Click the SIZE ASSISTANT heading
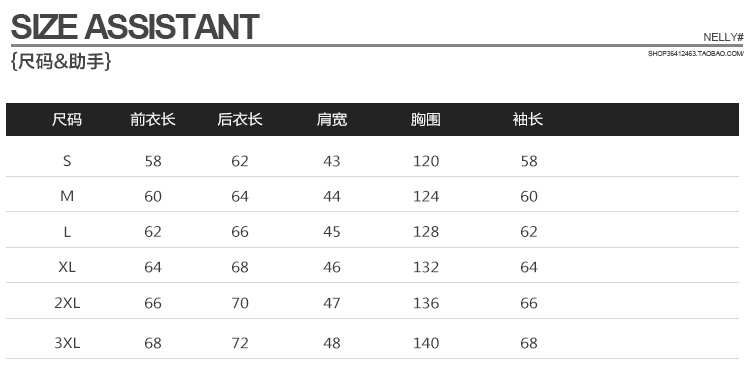The width and height of the screenshot is (750, 376). [x=135, y=27]
